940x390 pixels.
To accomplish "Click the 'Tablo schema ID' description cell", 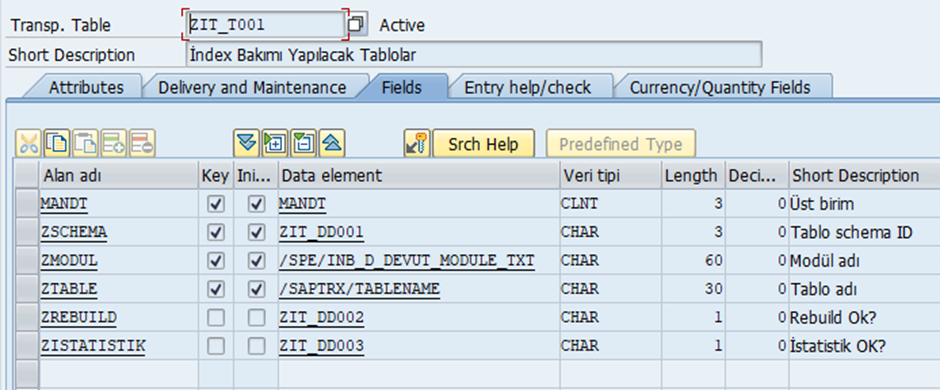I will tap(864, 232).
